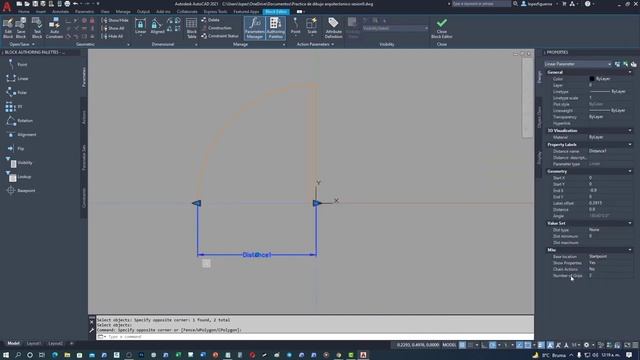Select the Auto Constrain tool
Image resolution: width=640 pixels, height=360 pixels.
coord(54,28)
